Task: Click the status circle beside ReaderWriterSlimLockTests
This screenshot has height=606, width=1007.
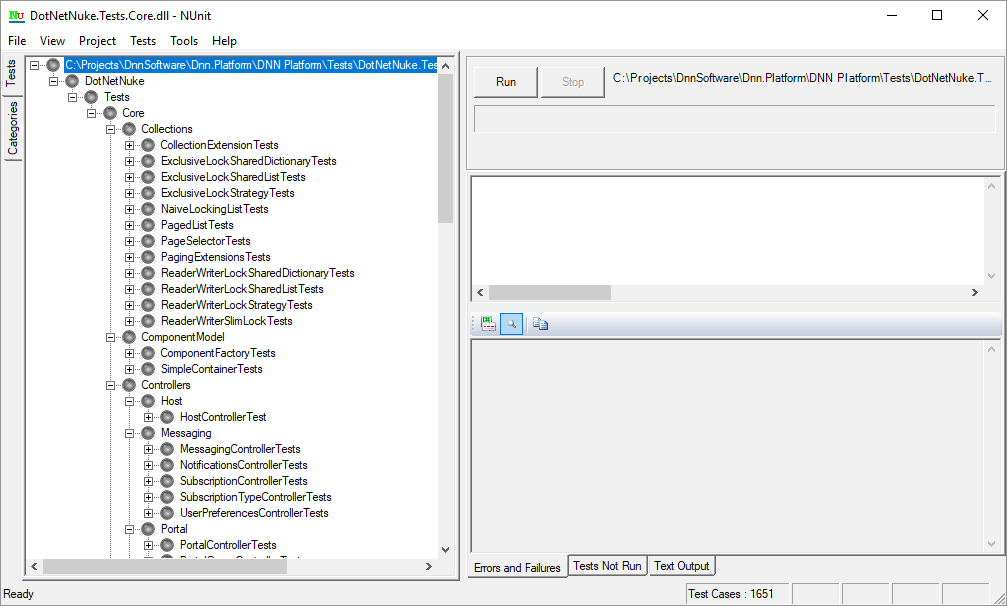Action: [x=148, y=321]
